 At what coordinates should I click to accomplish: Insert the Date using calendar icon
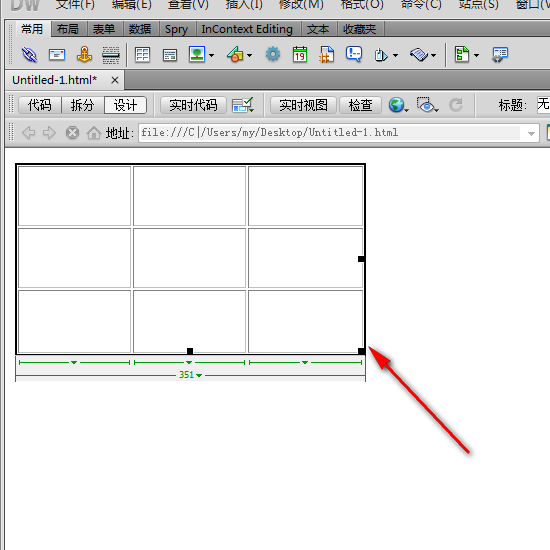pyautogui.click(x=300, y=54)
